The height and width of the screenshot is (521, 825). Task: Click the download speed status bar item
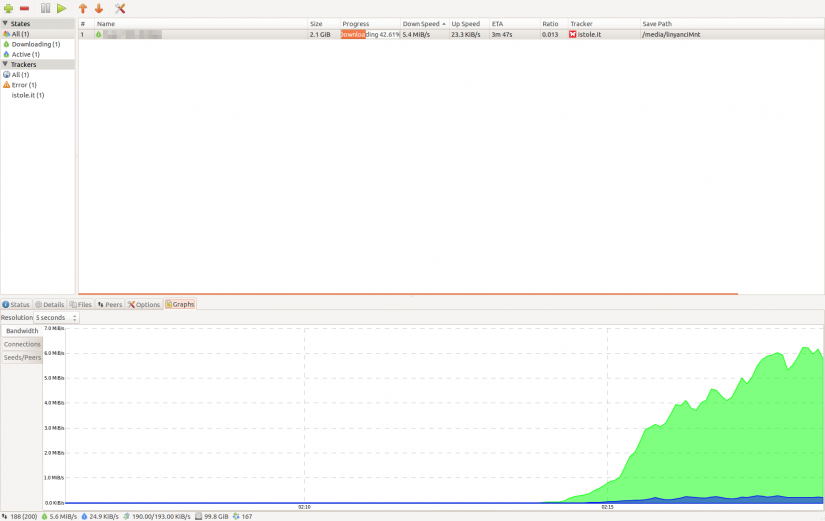click(58, 516)
